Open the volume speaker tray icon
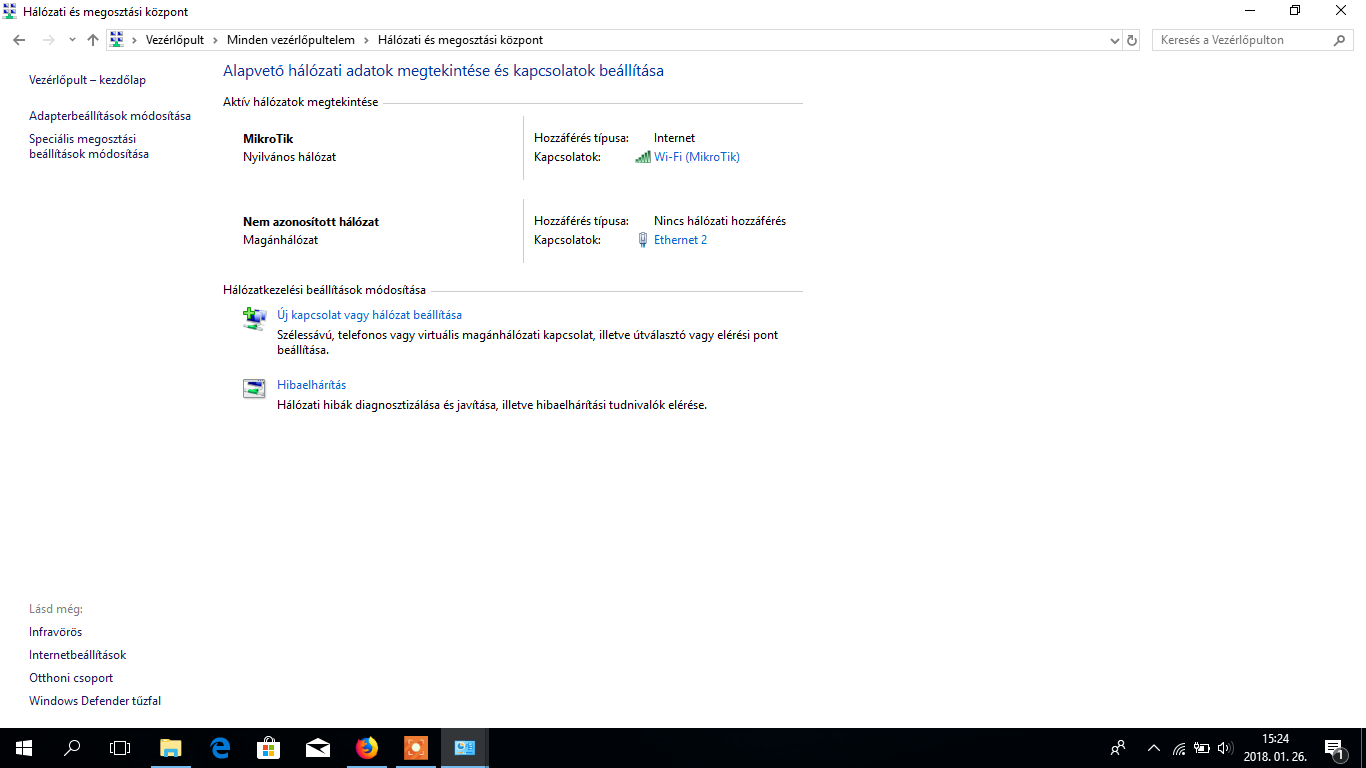The width and height of the screenshot is (1366, 768). pos(1226,748)
